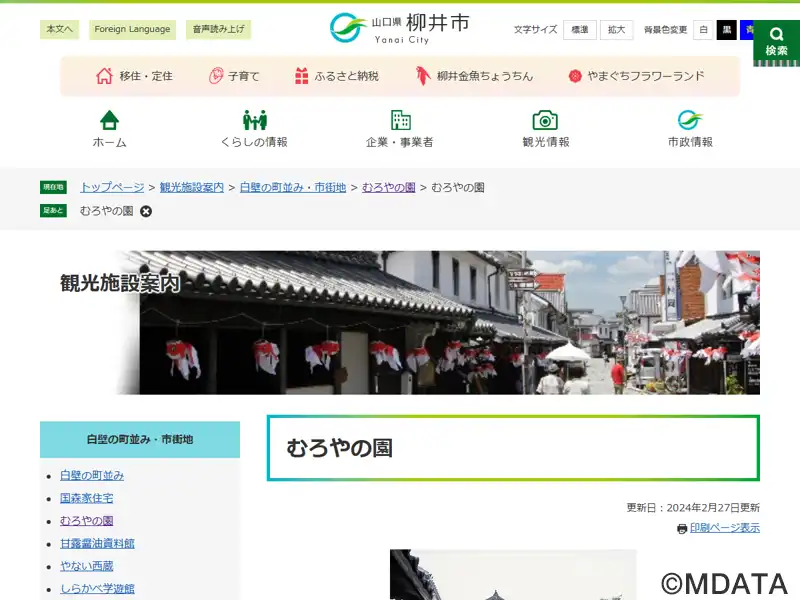Open the やまぐちフラワーランド menu text

[x=646, y=76]
